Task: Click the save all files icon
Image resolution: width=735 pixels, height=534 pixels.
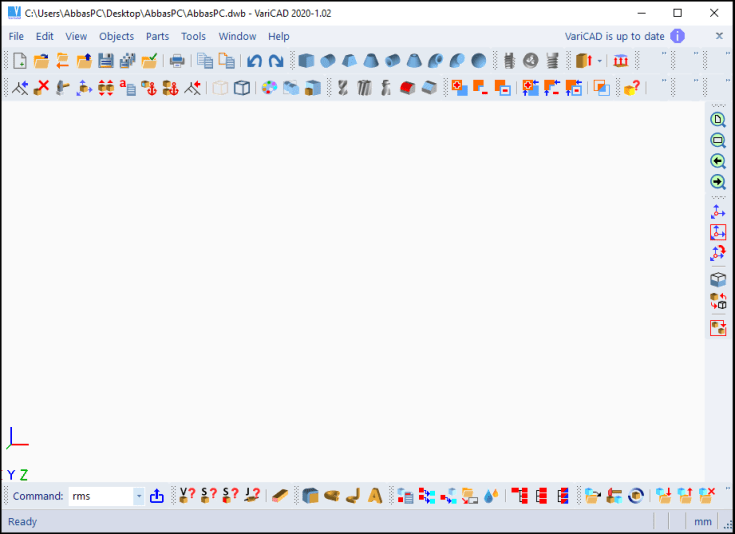Action: click(x=128, y=61)
